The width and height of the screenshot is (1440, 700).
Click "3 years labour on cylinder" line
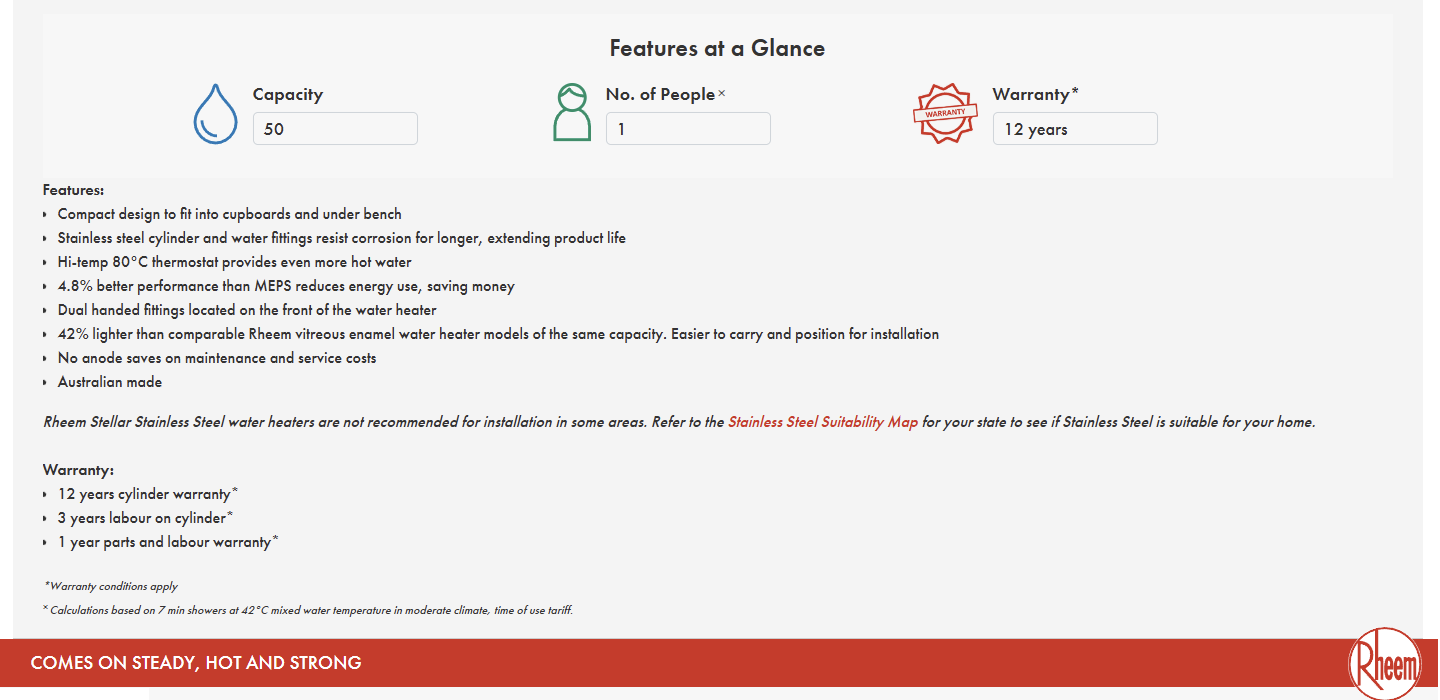pos(145,518)
